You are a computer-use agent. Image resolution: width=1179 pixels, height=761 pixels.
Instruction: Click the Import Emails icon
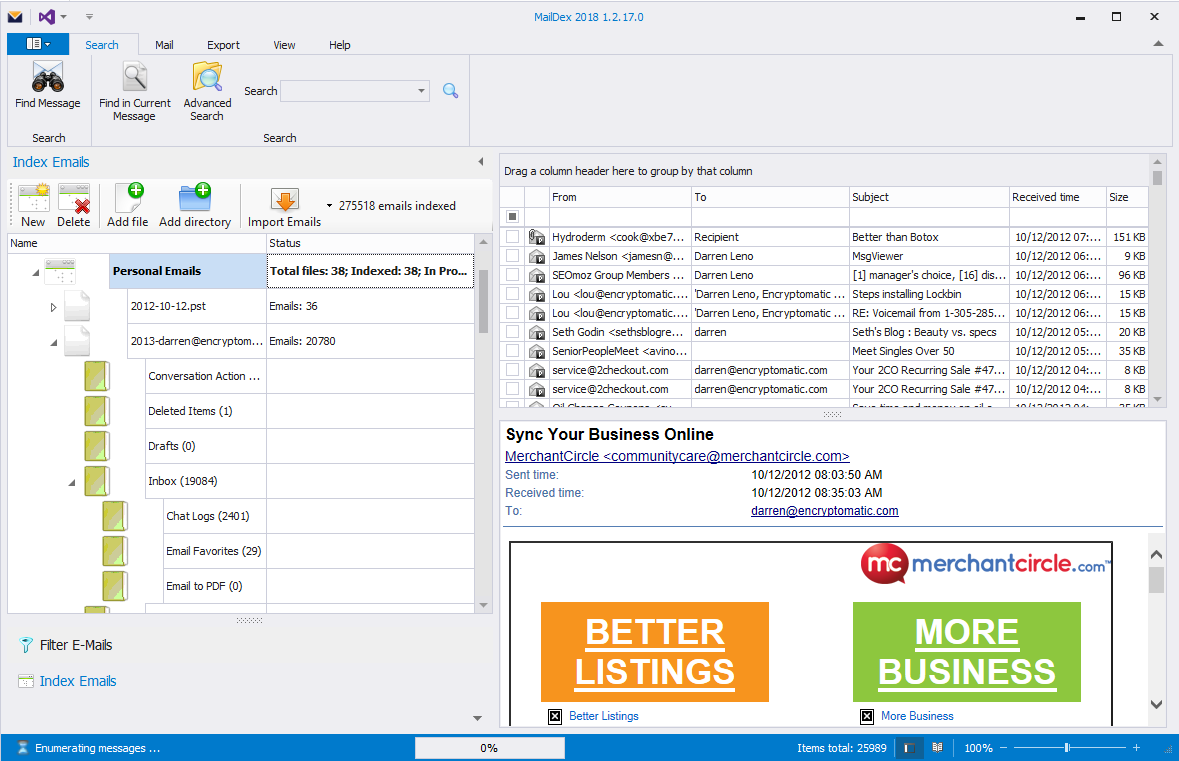(285, 199)
